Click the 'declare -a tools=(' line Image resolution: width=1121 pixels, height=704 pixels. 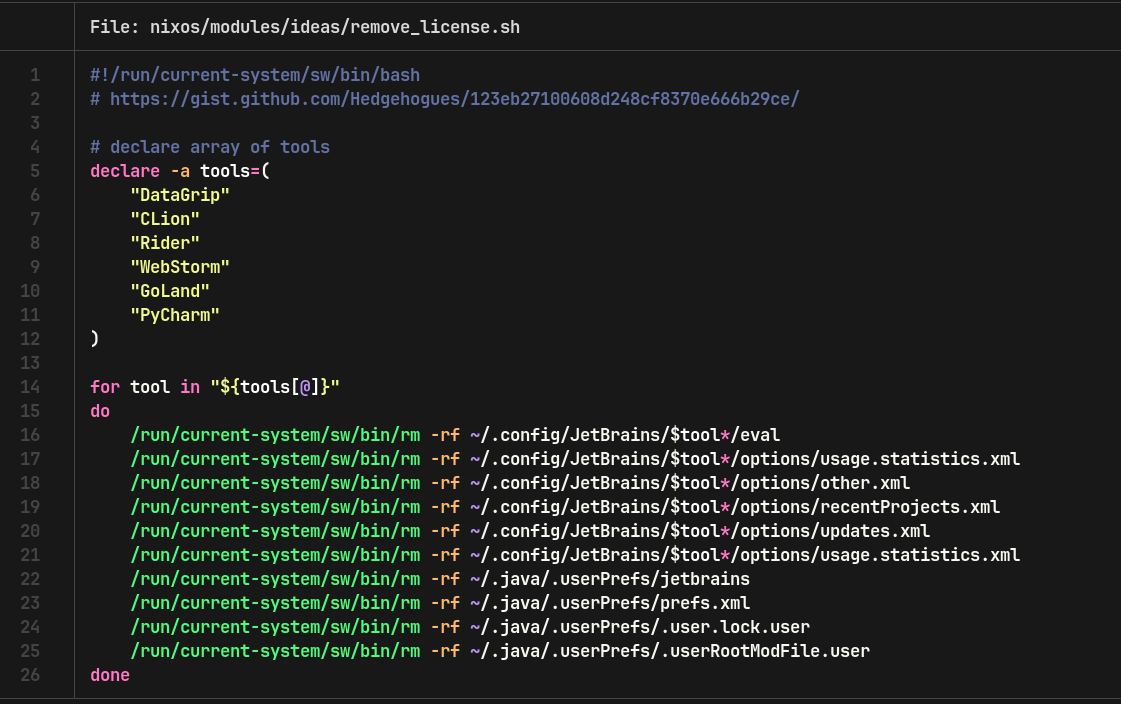click(x=180, y=171)
